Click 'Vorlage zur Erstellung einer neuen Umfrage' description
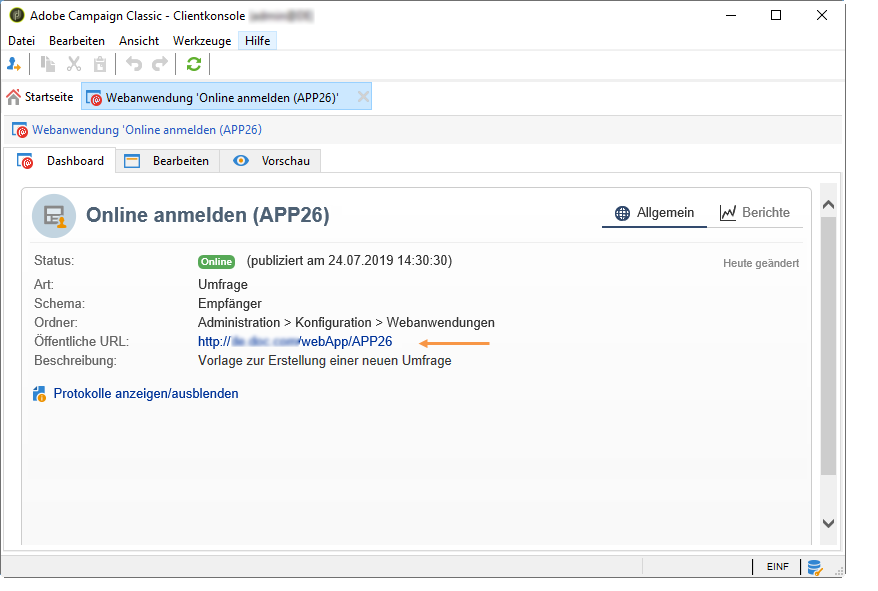Screen dimensions: 878x591 pyautogui.click(x=325, y=361)
